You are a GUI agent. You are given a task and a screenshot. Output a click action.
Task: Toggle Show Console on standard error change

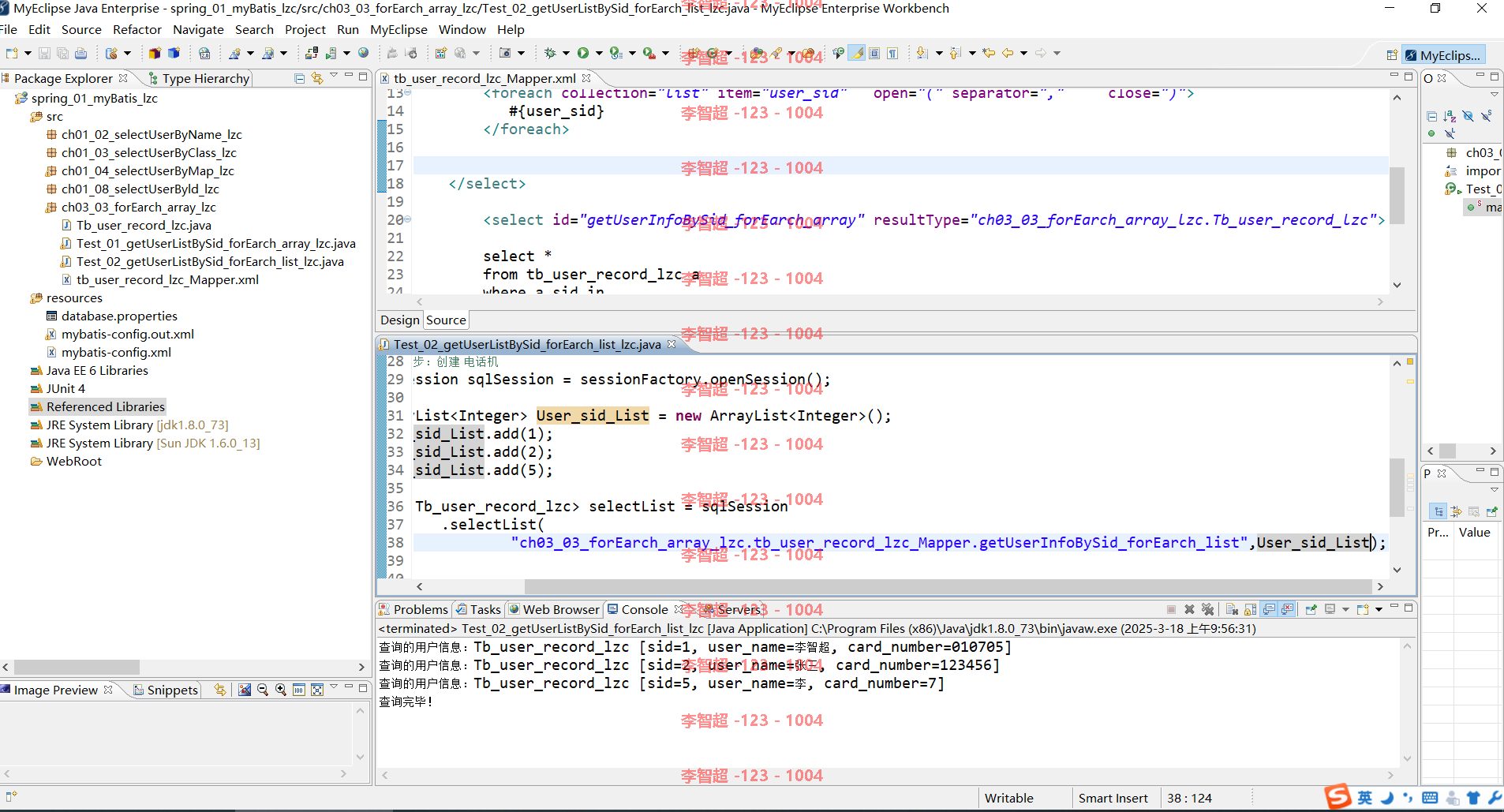click(x=1288, y=609)
